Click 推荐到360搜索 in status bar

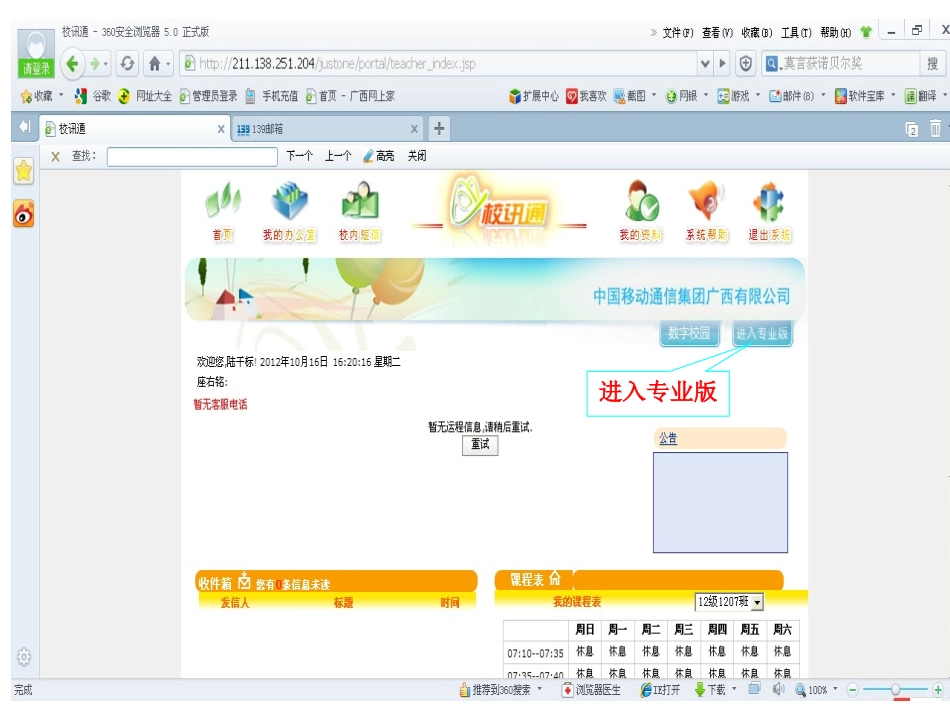tap(495, 689)
